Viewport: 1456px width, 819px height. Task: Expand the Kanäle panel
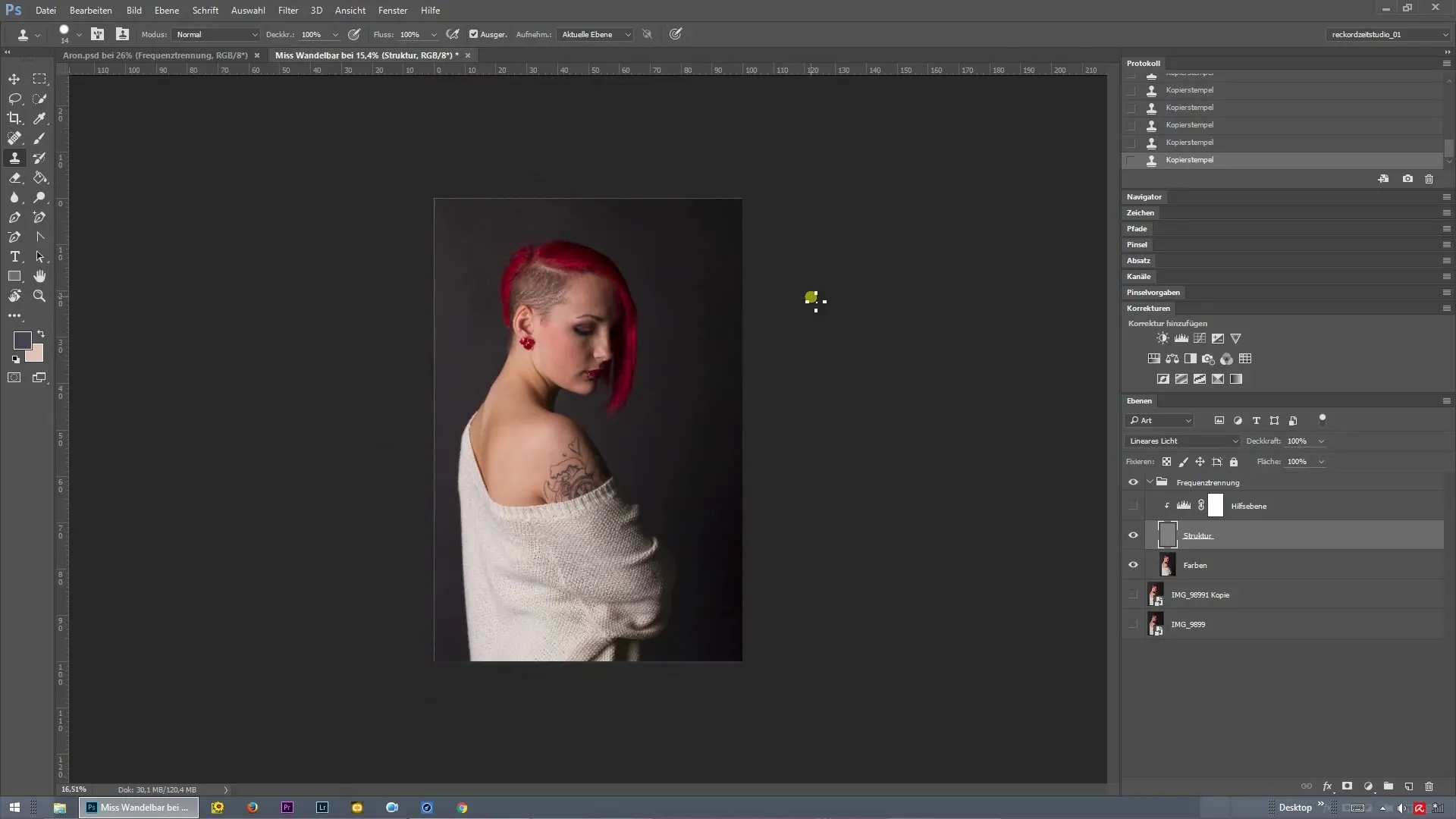click(x=1138, y=277)
